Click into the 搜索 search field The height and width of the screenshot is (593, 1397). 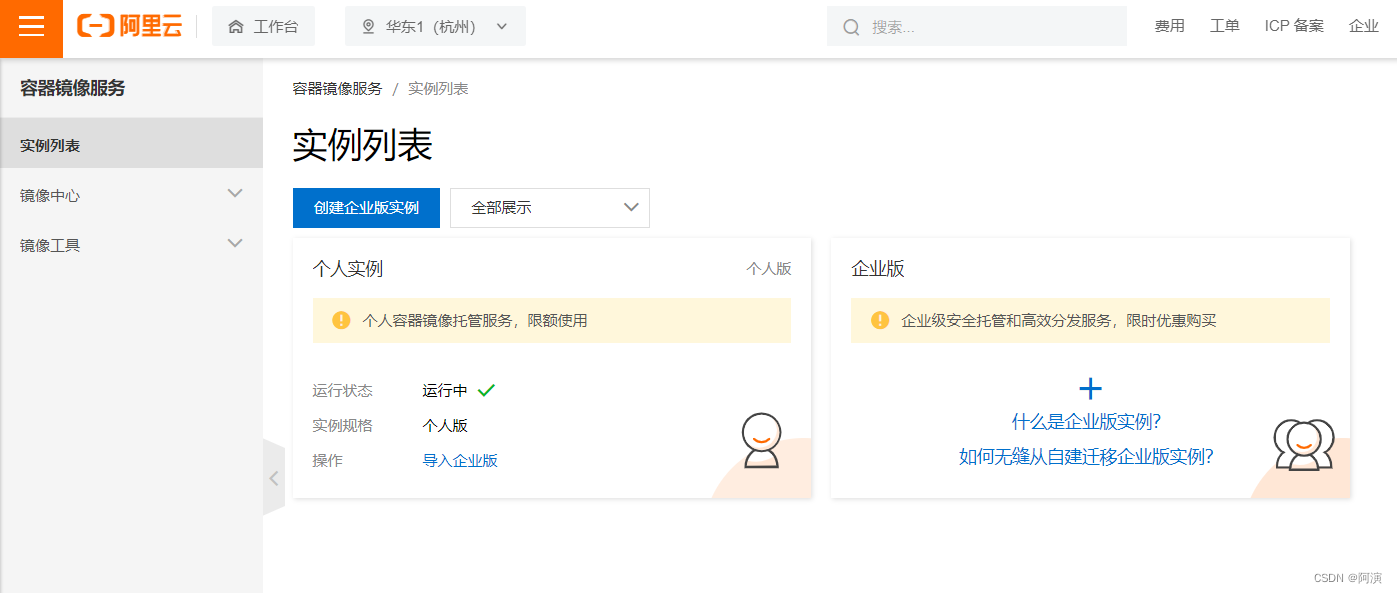coord(977,26)
